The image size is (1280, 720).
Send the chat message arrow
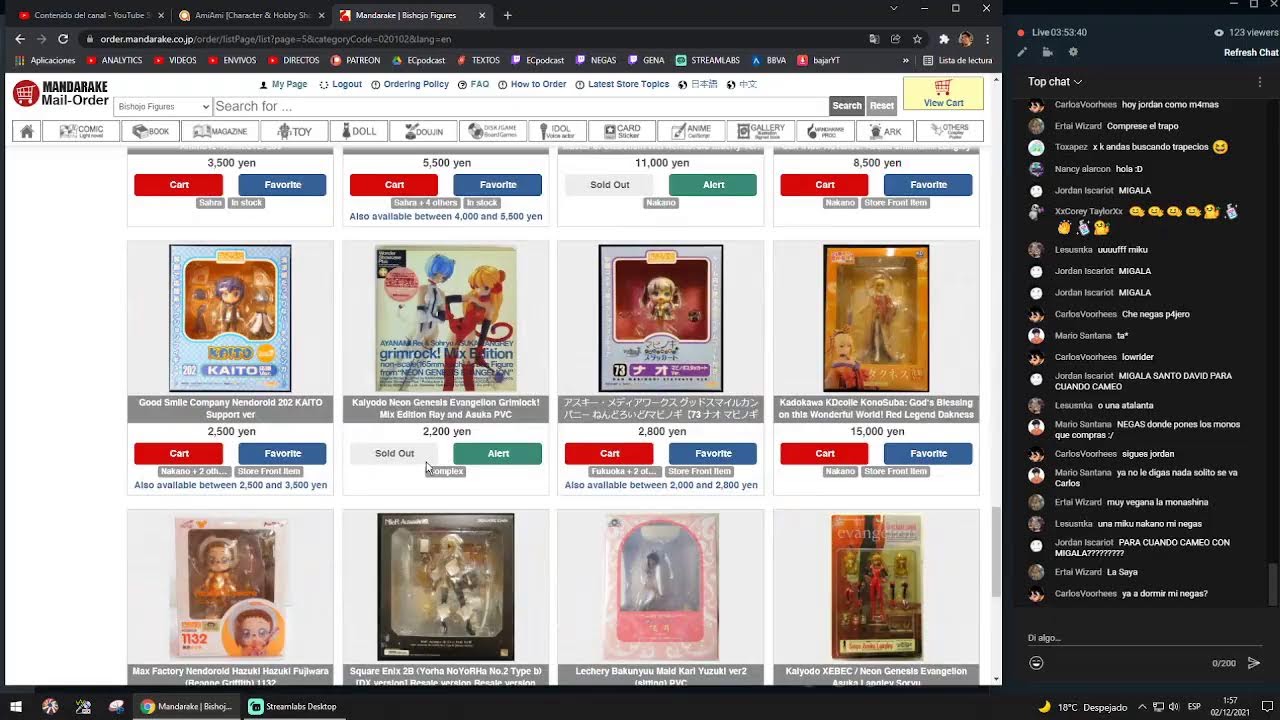[1253, 663]
